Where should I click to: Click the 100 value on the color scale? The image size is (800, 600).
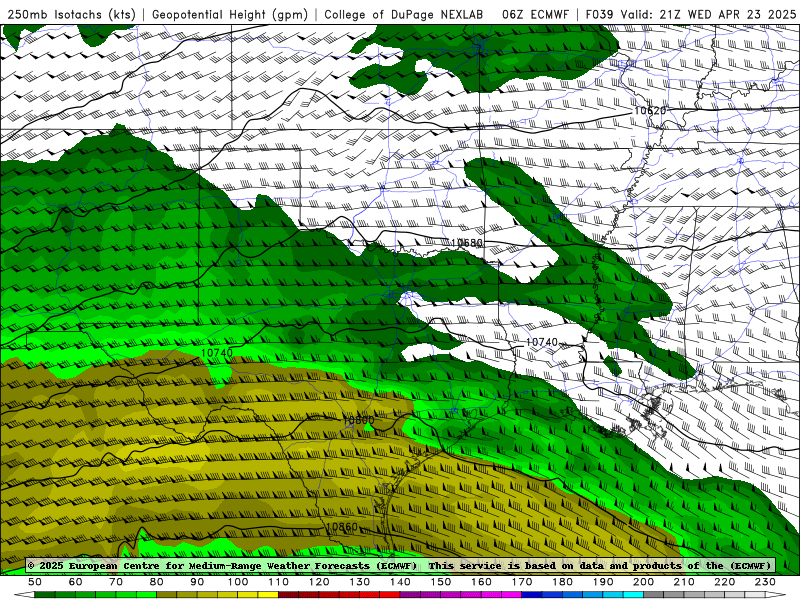pyautogui.click(x=238, y=582)
